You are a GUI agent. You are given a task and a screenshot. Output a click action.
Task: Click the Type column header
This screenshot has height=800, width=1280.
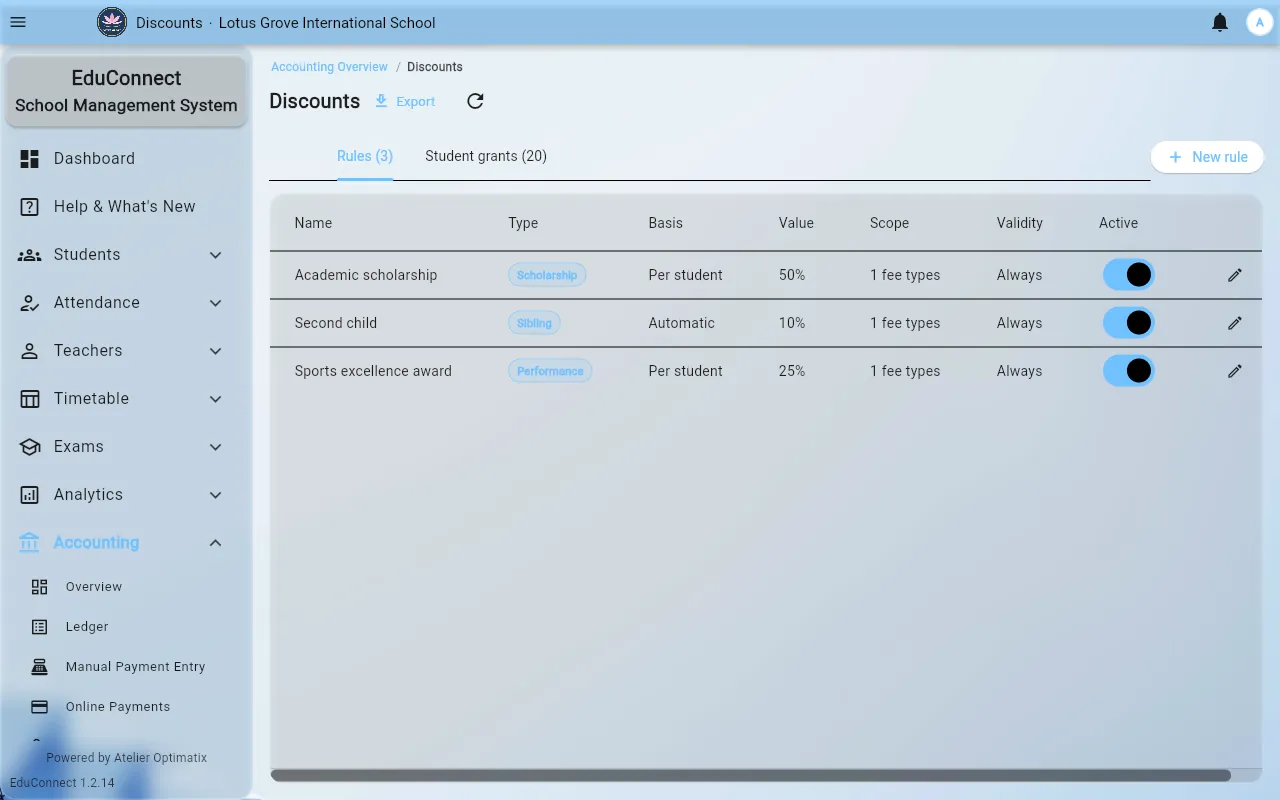(x=523, y=223)
